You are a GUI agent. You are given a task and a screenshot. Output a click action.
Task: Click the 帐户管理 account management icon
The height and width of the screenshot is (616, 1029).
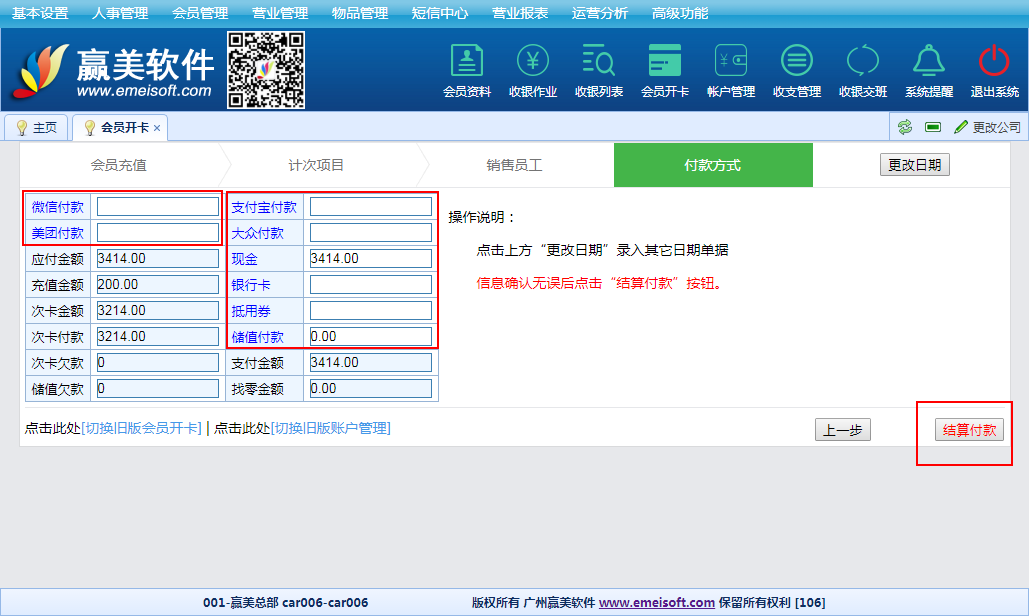[730, 62]
